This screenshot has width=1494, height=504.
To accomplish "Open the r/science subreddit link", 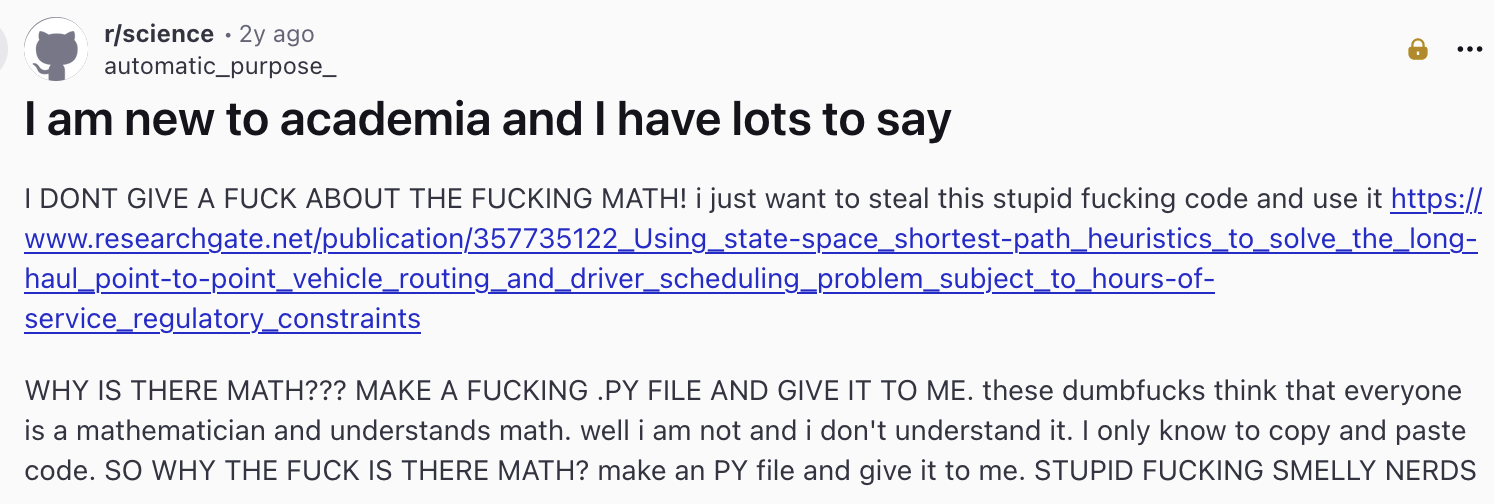I will click(x=158, y=34).
